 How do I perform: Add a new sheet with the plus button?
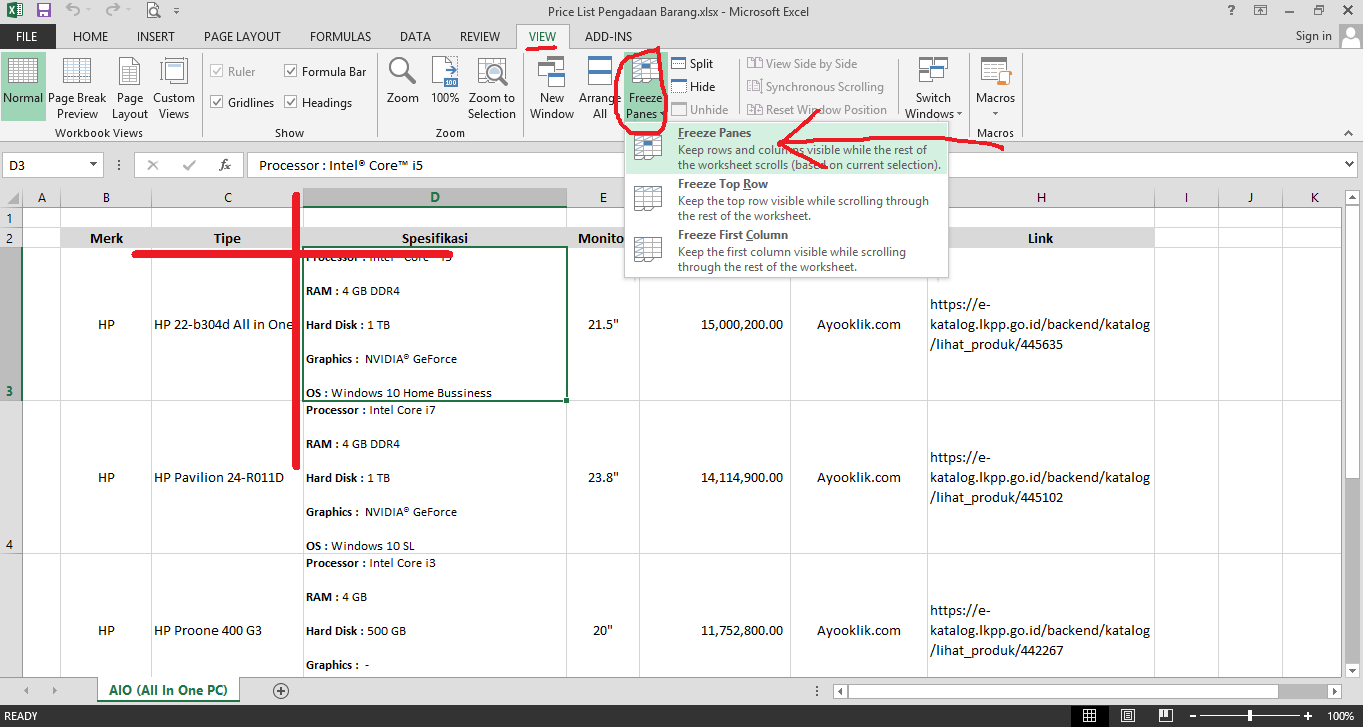(x=280, y=690)
